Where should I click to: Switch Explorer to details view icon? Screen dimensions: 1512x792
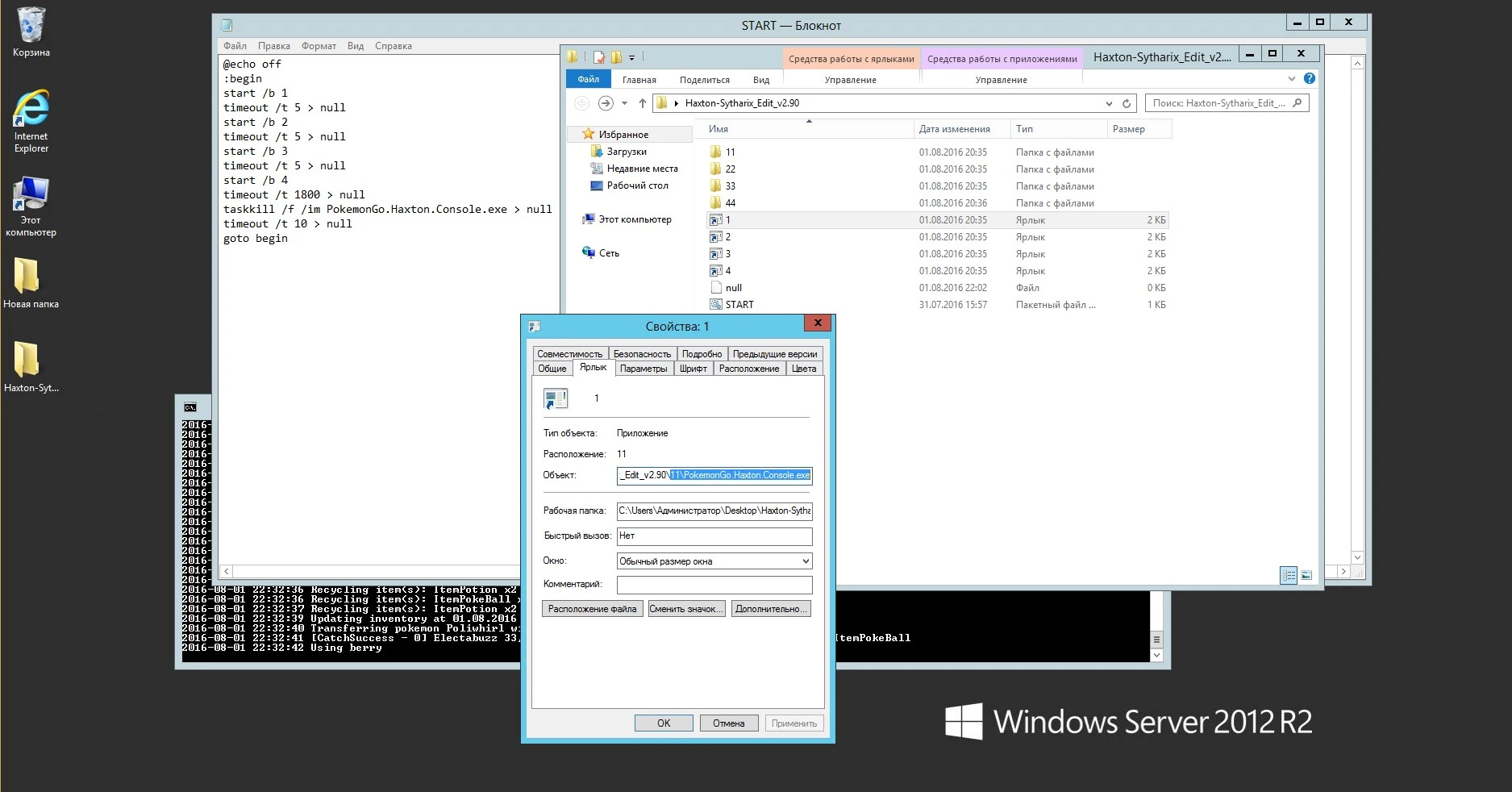[1289, 575]
